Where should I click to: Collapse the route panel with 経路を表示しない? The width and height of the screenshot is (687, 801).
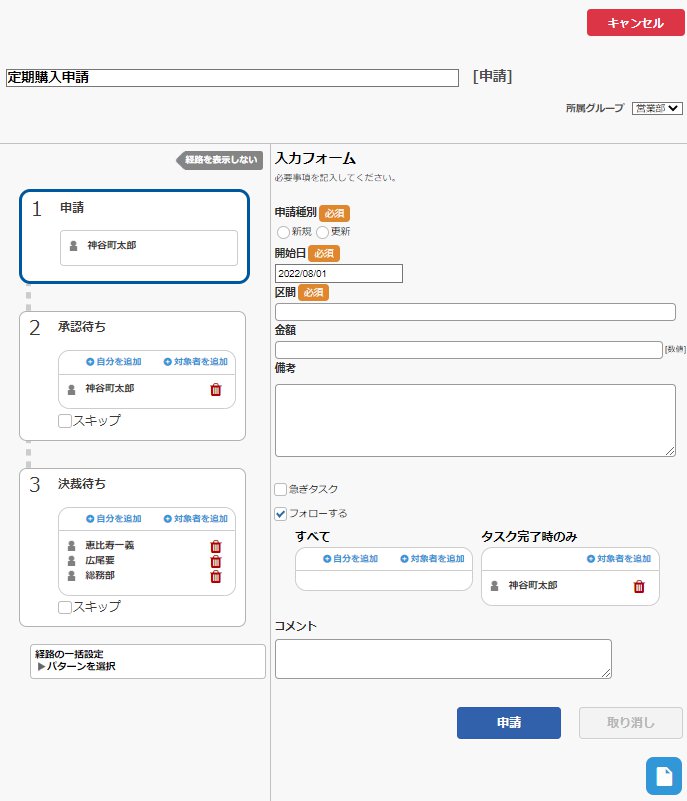pos(220,160)
